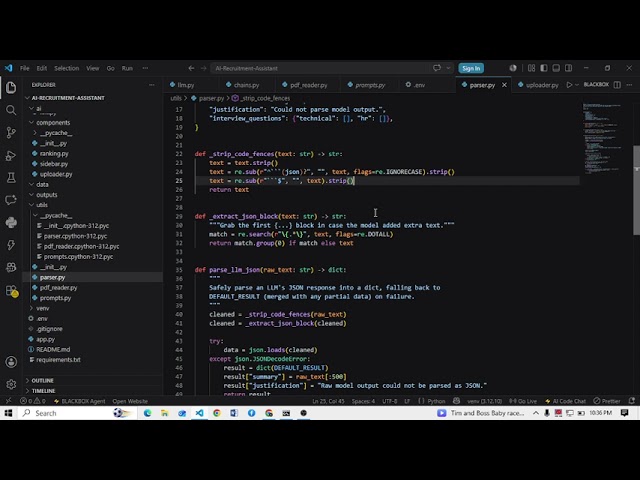Toggle Prettier in status bar
This screenshot has height=480, width=640.
pos(607,401)
